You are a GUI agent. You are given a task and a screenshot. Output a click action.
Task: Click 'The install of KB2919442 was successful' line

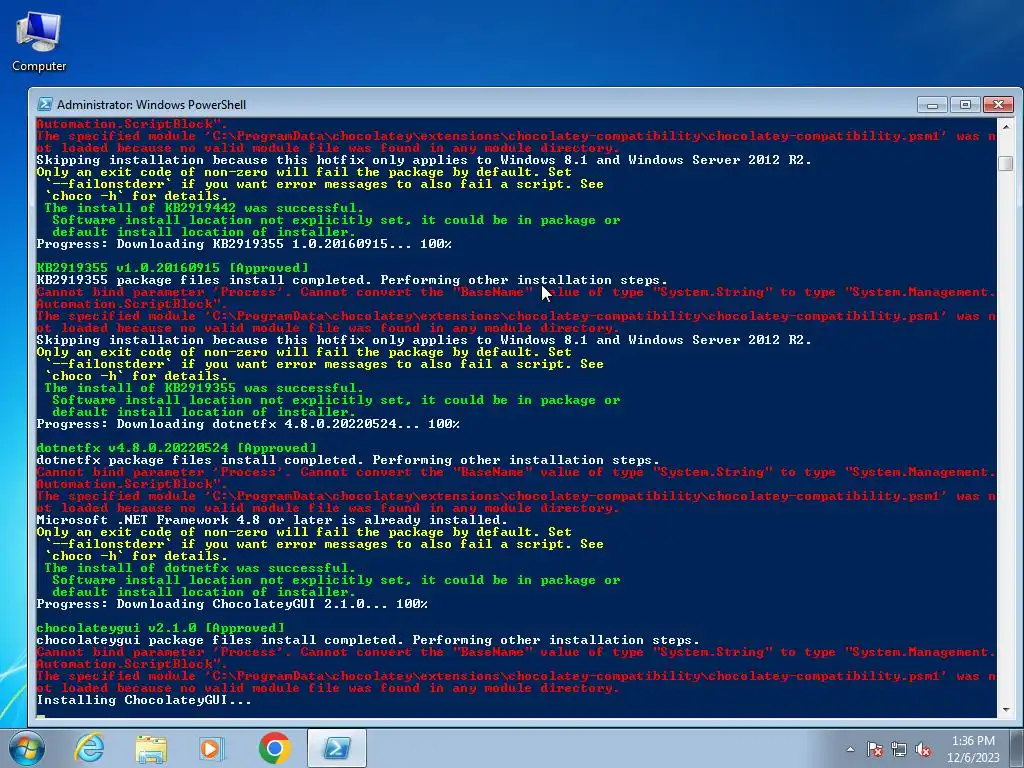click(x=204, y=208)
